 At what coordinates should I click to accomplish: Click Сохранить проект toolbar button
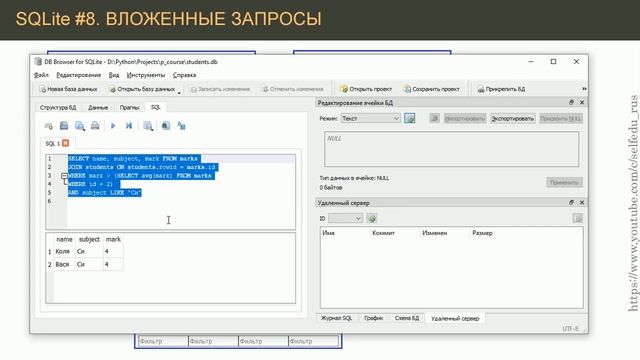click(x=431, y=89)
